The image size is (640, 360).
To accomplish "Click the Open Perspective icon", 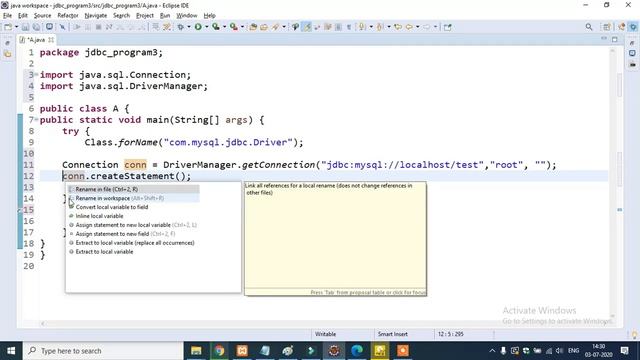I will [607, 27].
